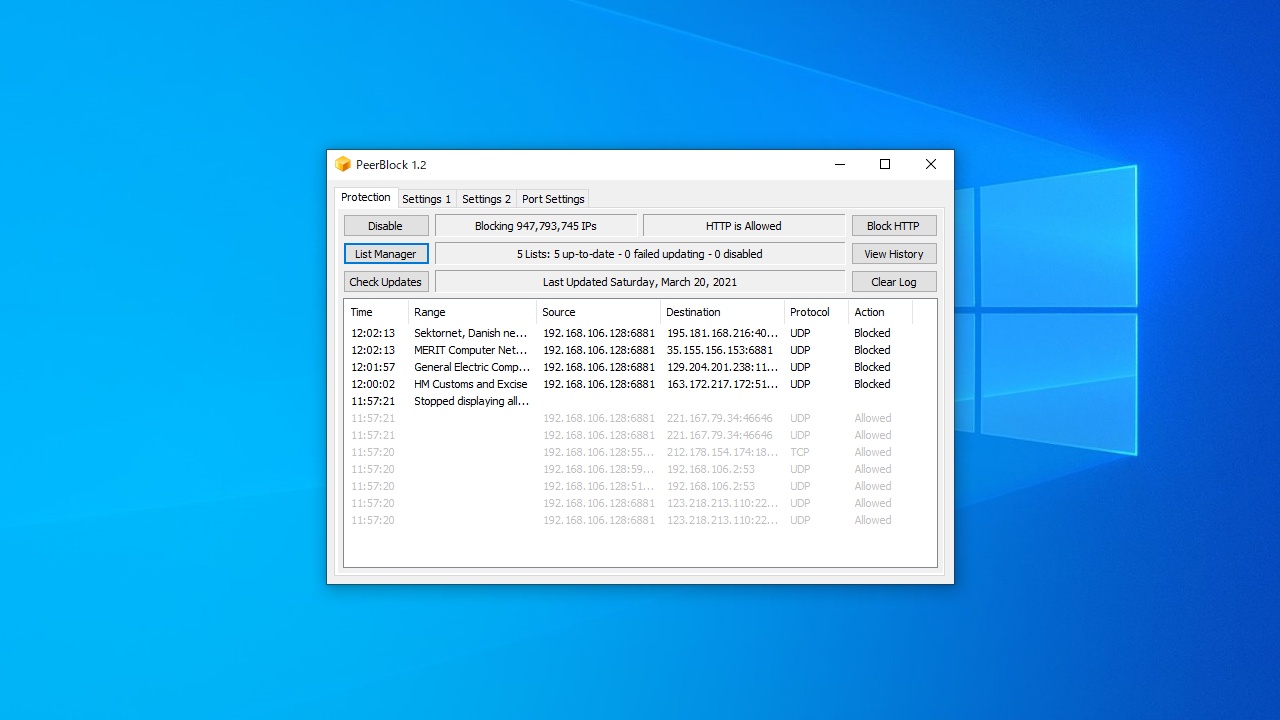Click the 12:01:57 time cell

tap(373, 367)
